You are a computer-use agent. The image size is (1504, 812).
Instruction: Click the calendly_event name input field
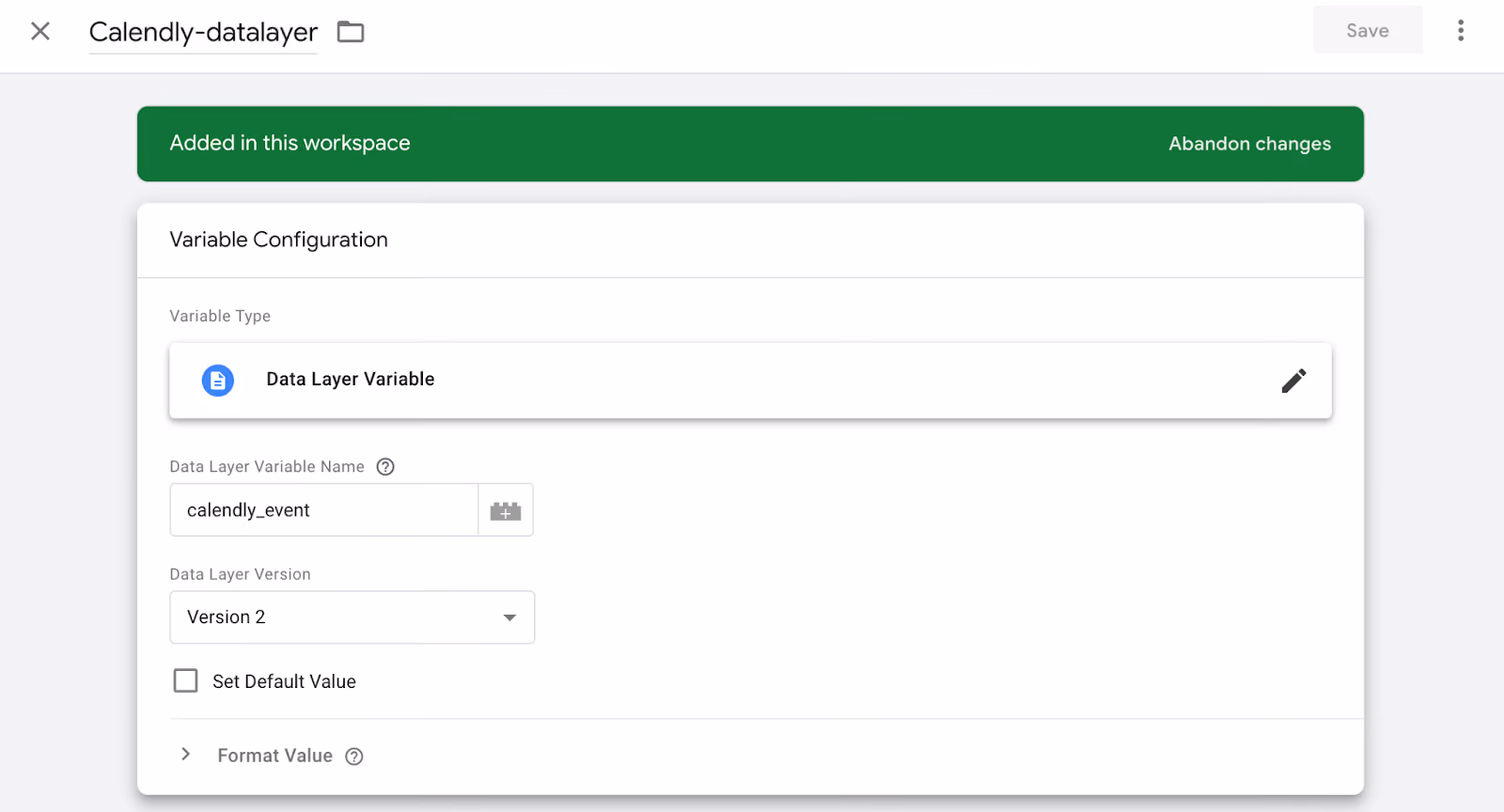(x=324, y=510)
